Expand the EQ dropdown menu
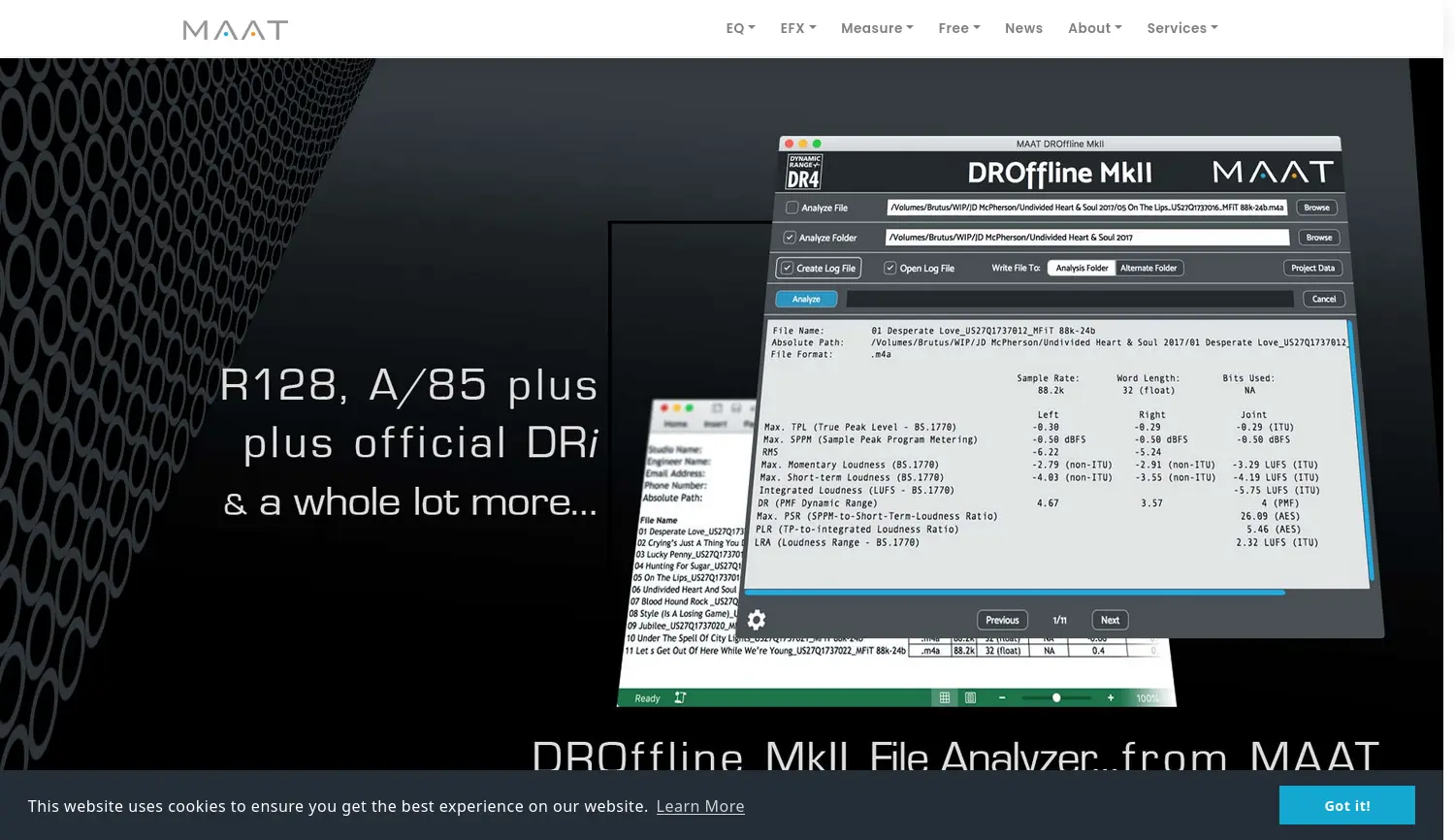The image size is (1455, 840). pyautogui.click(x=740, y=28)
